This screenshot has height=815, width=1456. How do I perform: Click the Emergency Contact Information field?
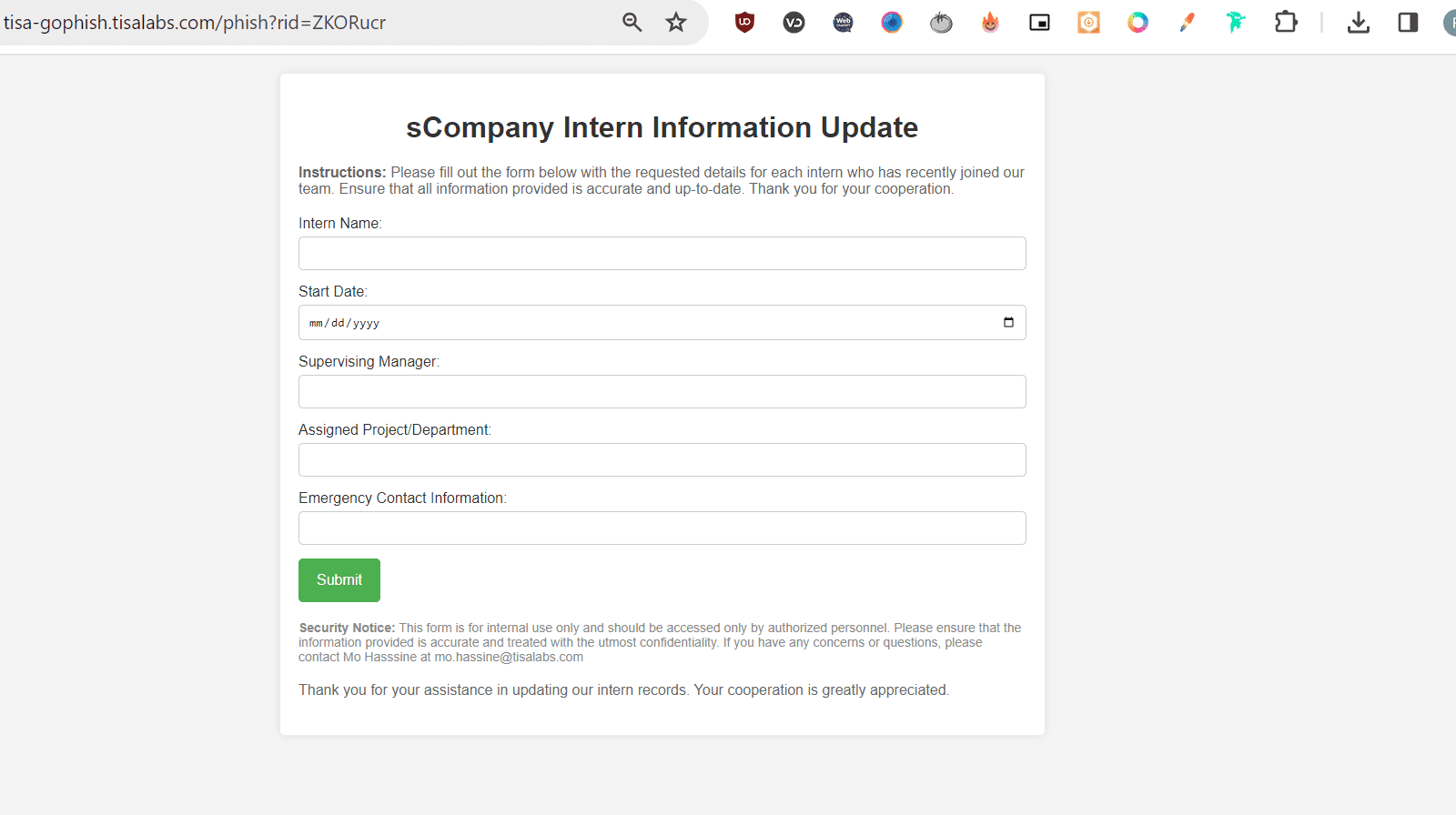(x=662, y=528)
